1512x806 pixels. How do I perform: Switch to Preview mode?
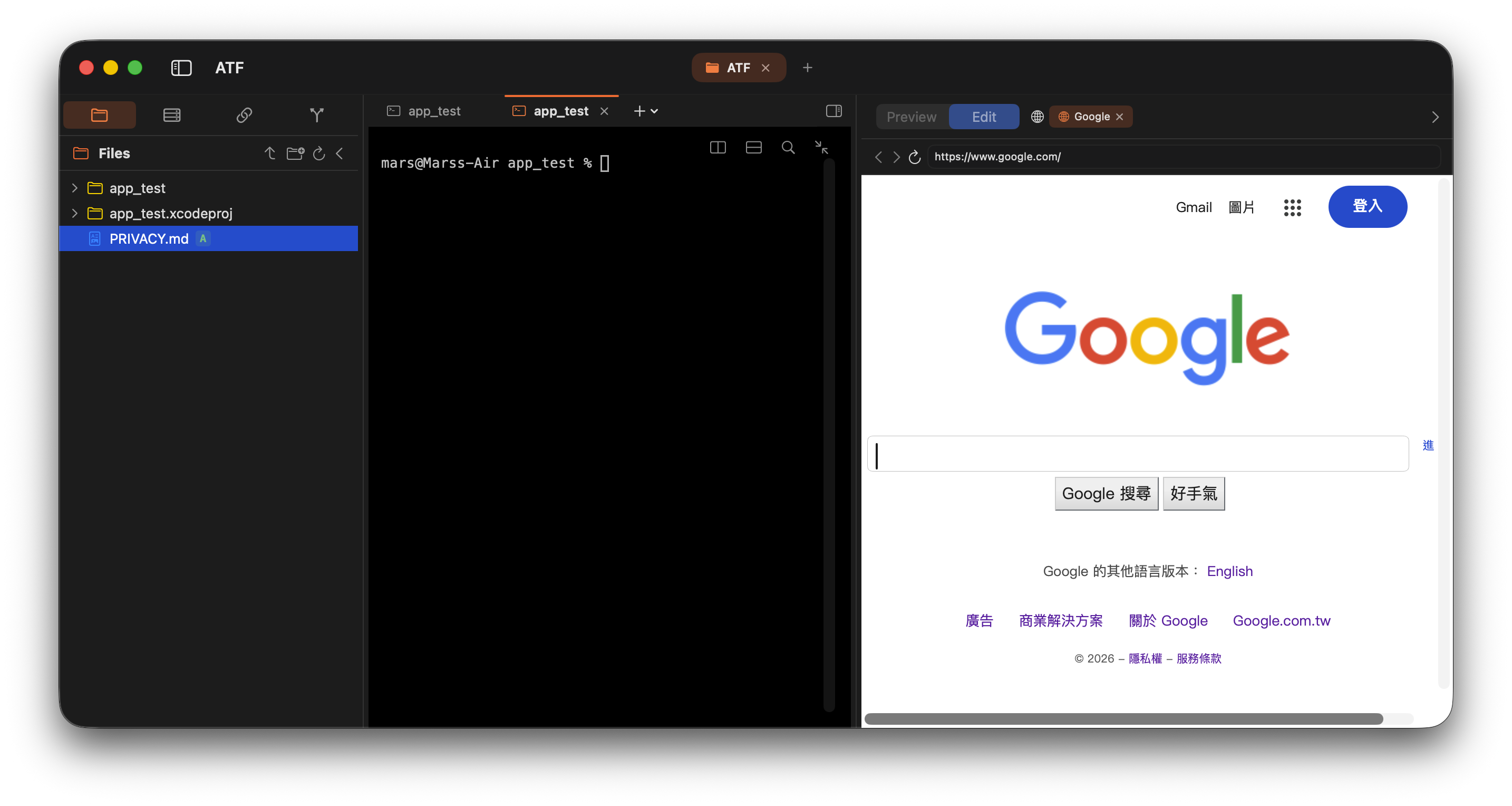912,117
